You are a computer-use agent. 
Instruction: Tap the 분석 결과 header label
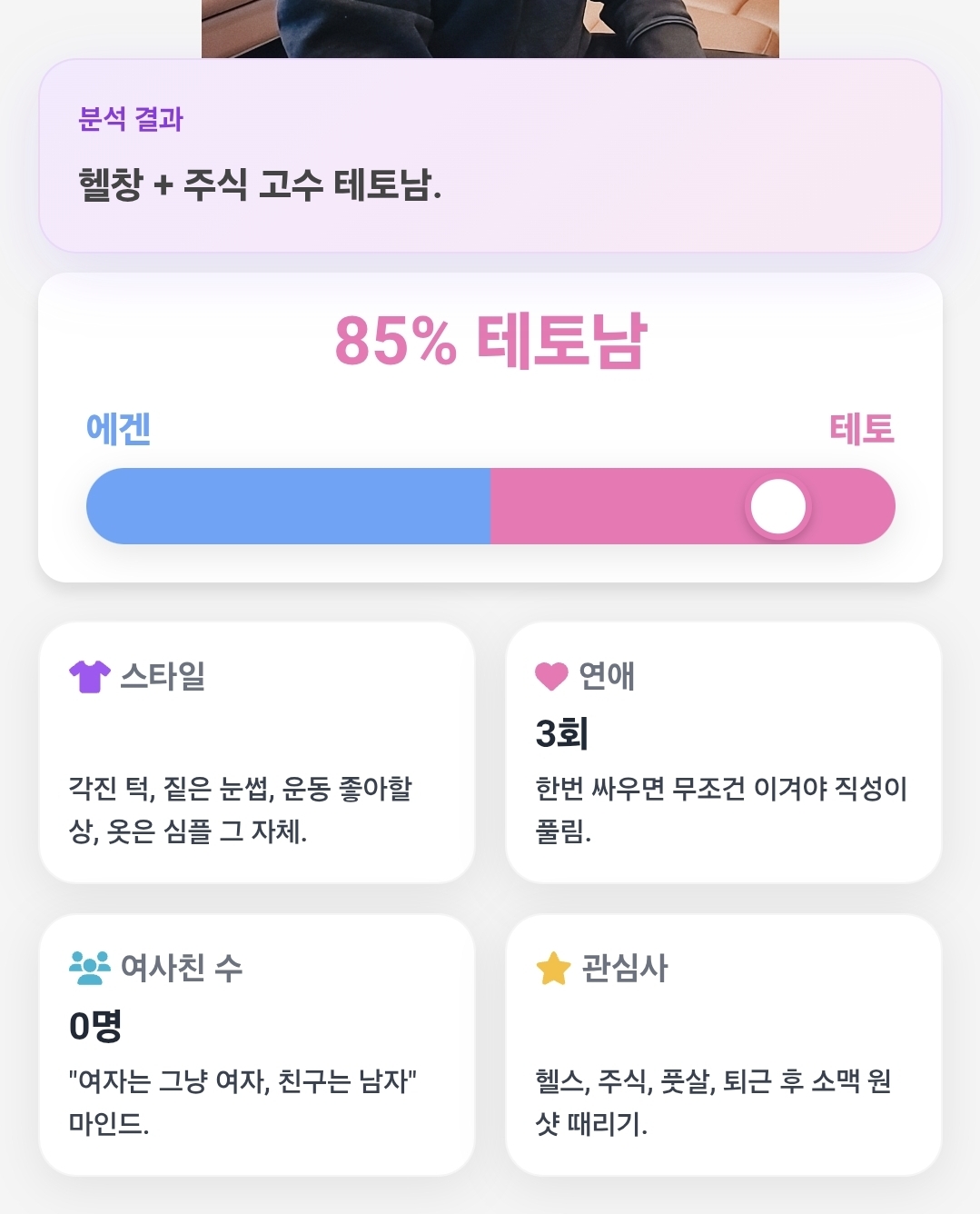131,119
